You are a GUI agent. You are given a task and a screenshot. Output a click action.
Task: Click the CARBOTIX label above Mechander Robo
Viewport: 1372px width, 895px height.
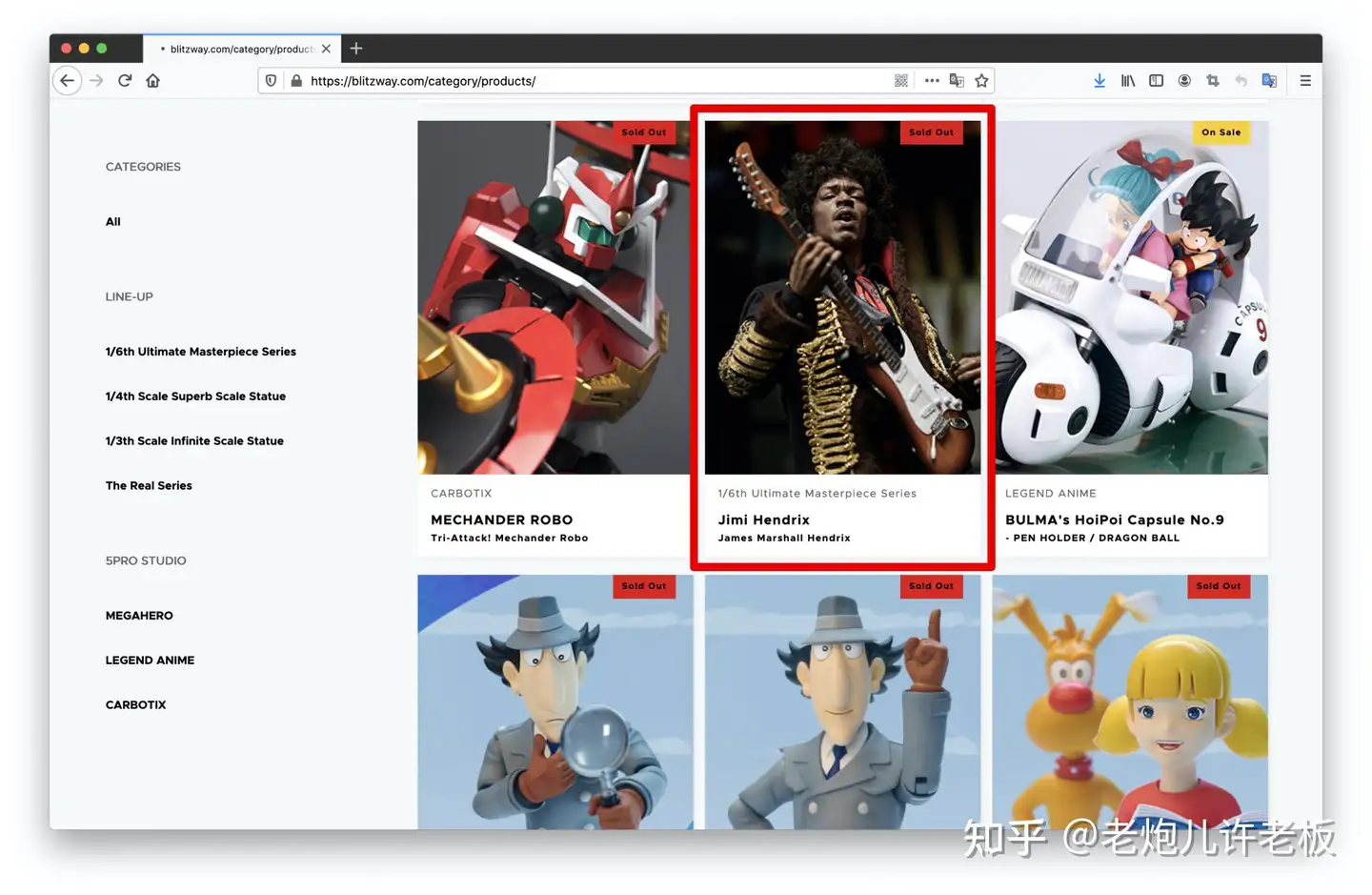click(461, 494)
